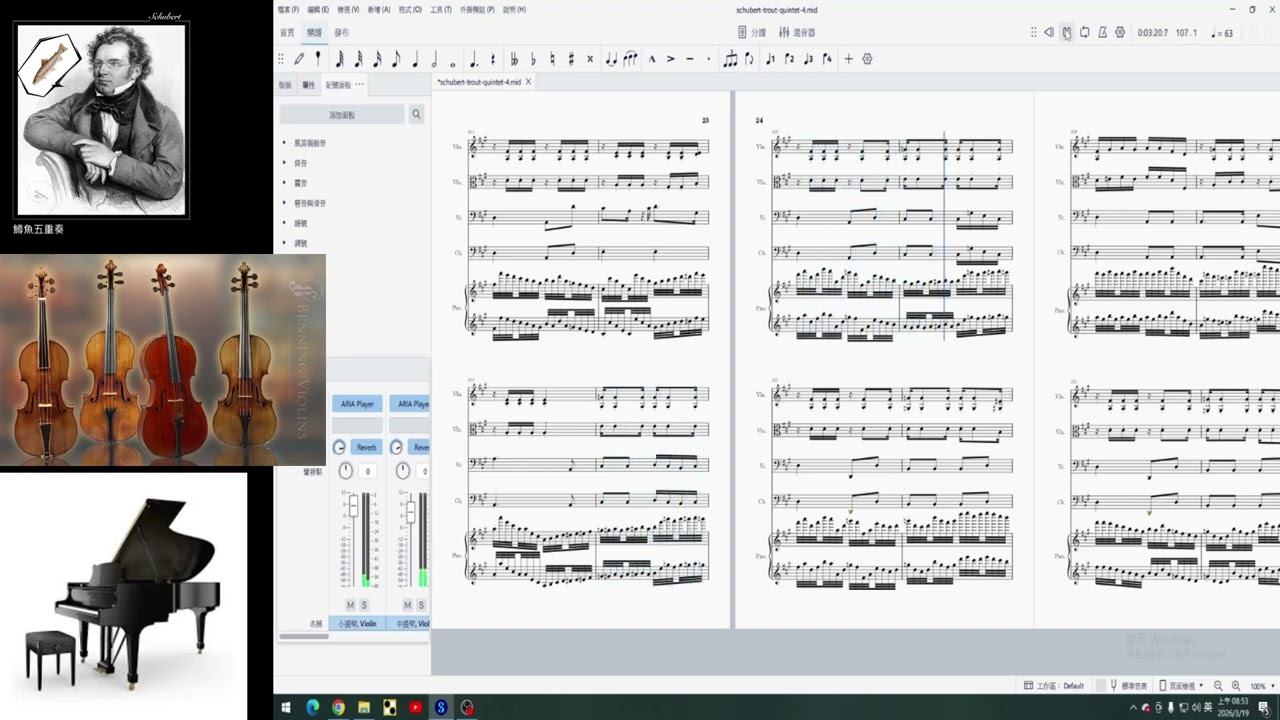Image resolution: width=1280 pixels, height=720 pixels.
Task: Add the marcato articulation
Action: 652,59
